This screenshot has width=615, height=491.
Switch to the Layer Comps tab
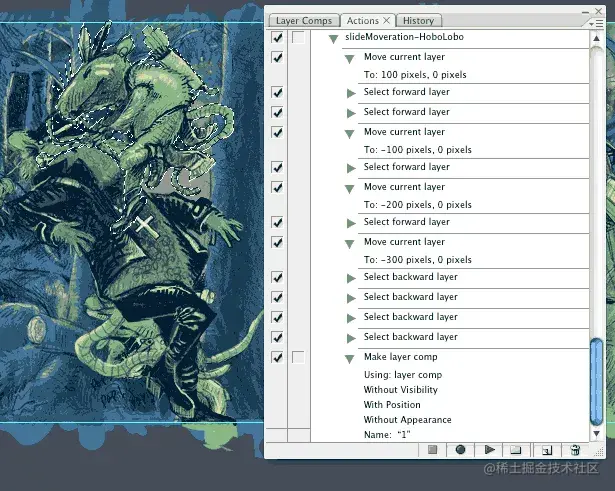tap(304, 21)
